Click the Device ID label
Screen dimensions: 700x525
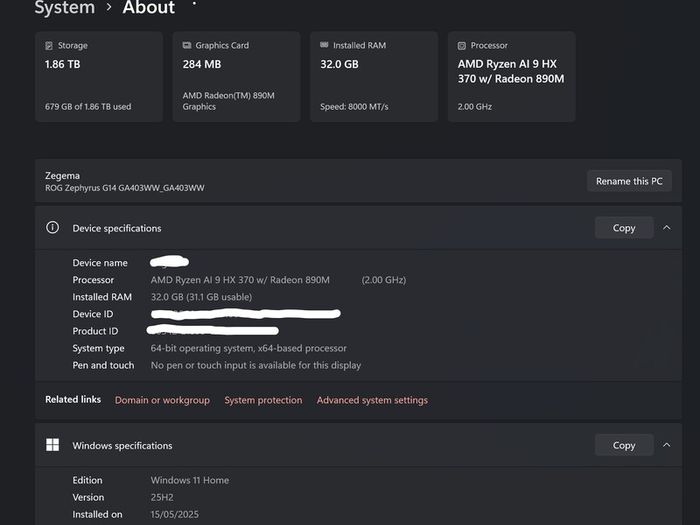click(93, 314)
